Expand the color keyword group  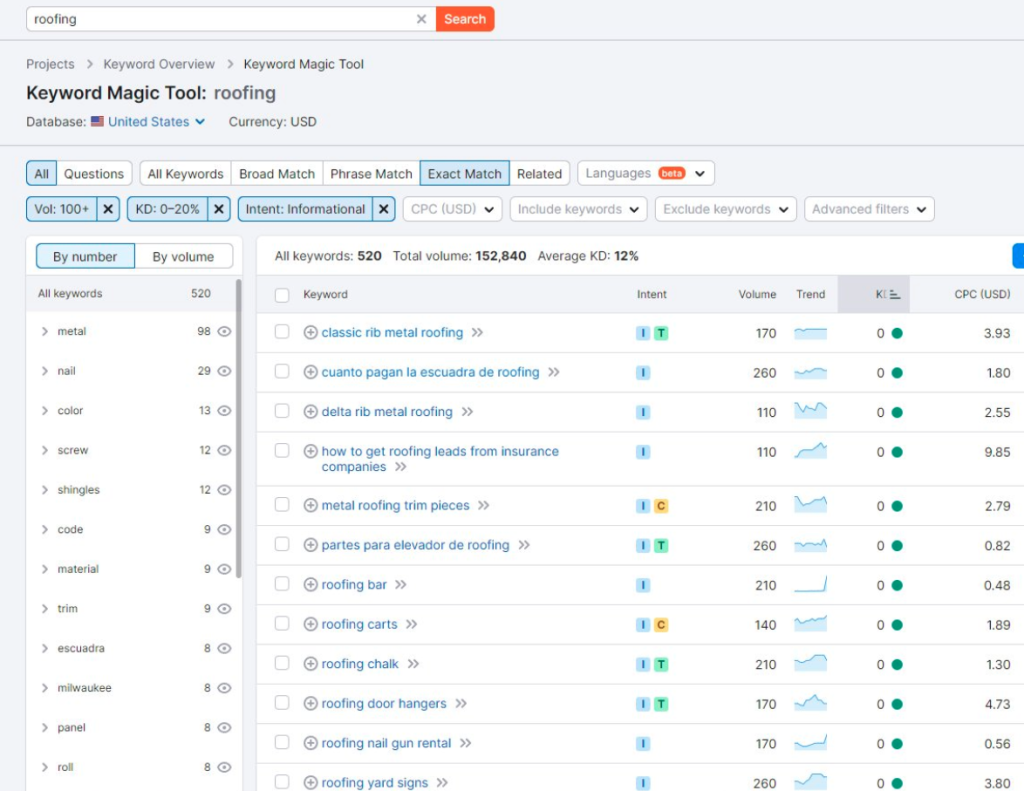click(45, 411)
